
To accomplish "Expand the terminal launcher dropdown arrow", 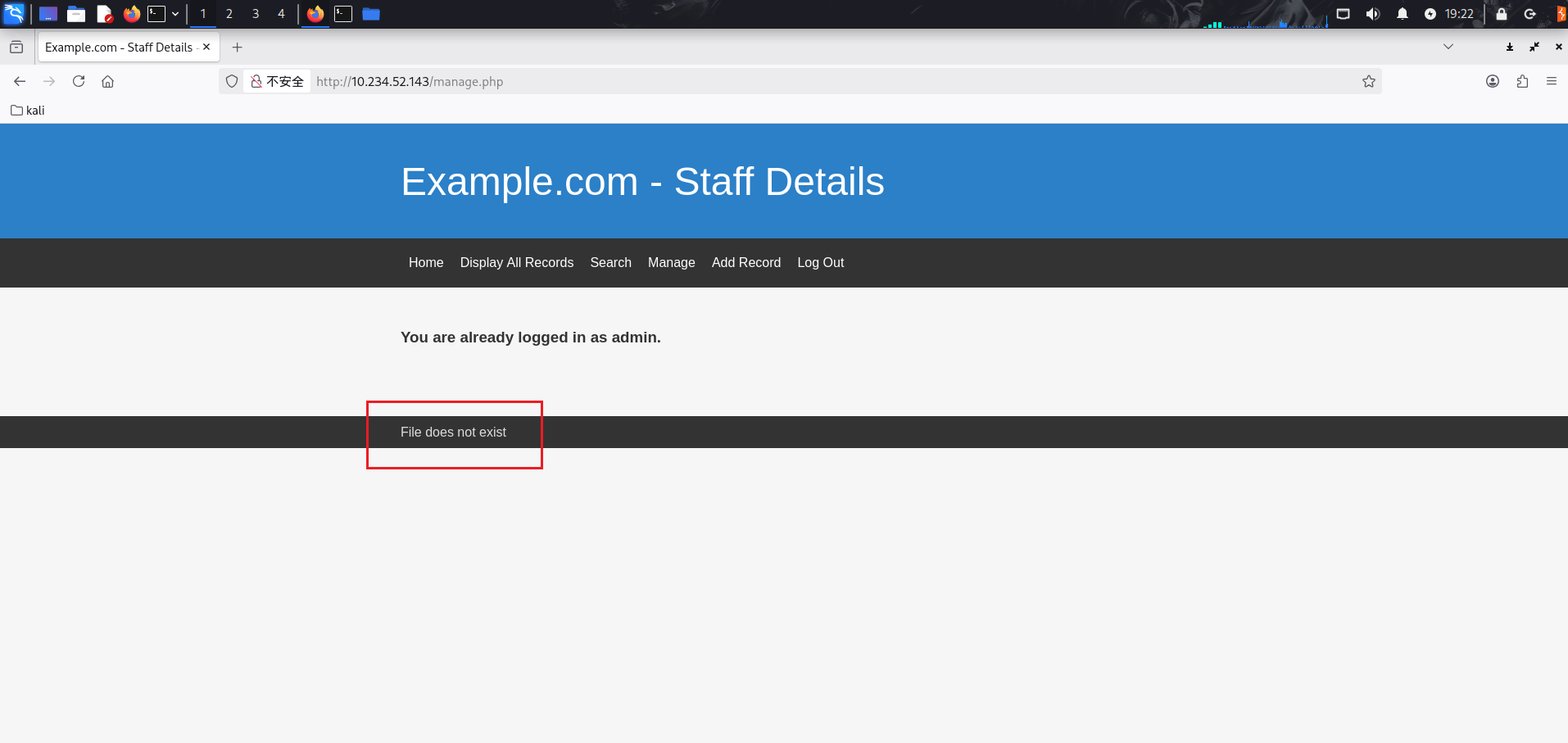I will [x=175, y=14].
